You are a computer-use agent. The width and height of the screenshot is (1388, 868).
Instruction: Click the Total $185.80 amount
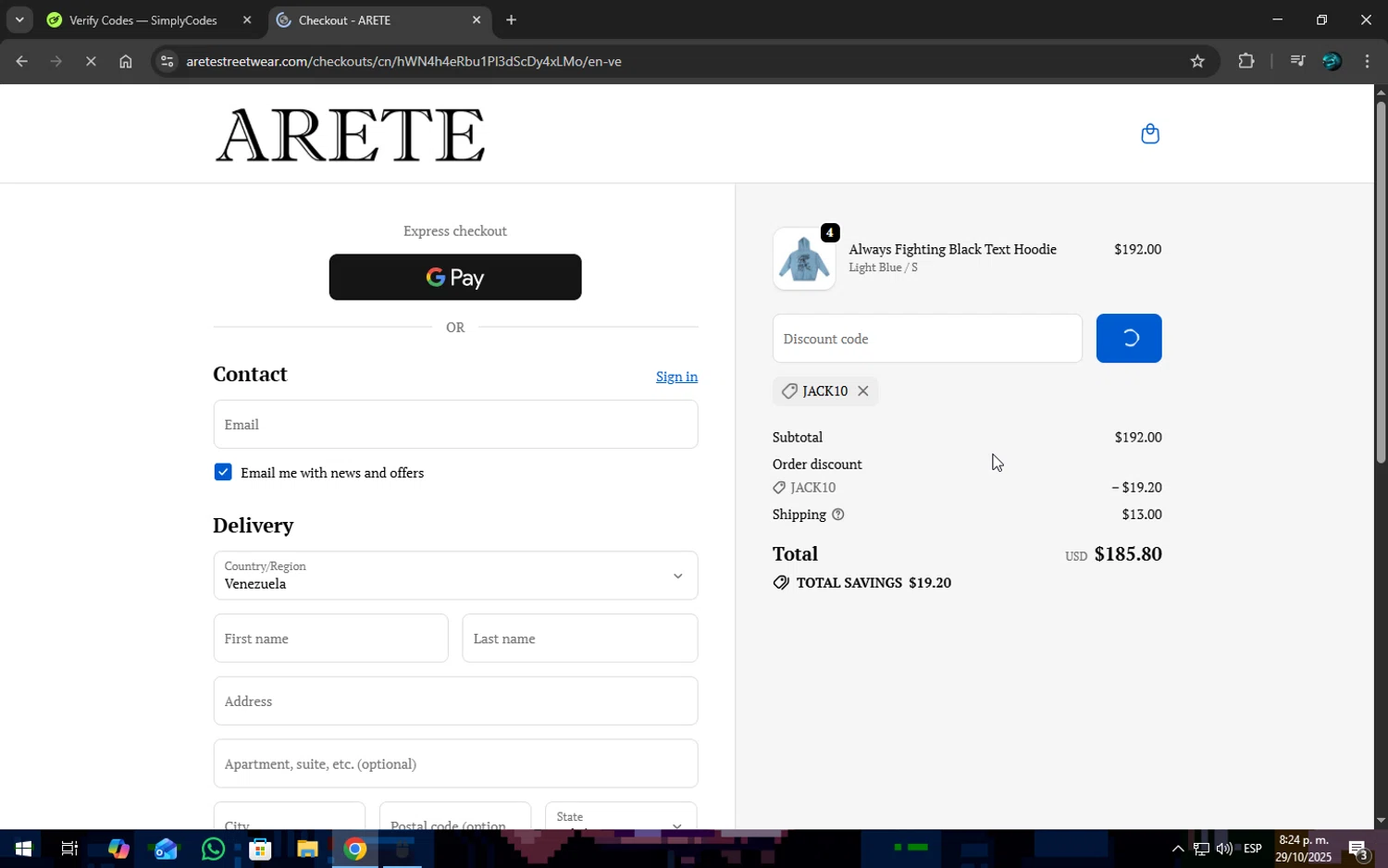pos(1128,553)
